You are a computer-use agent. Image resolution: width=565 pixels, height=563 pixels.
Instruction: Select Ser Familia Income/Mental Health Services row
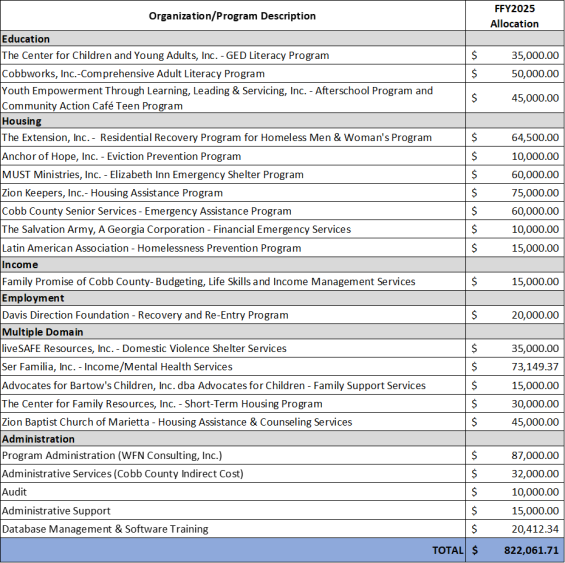point(117,367)
